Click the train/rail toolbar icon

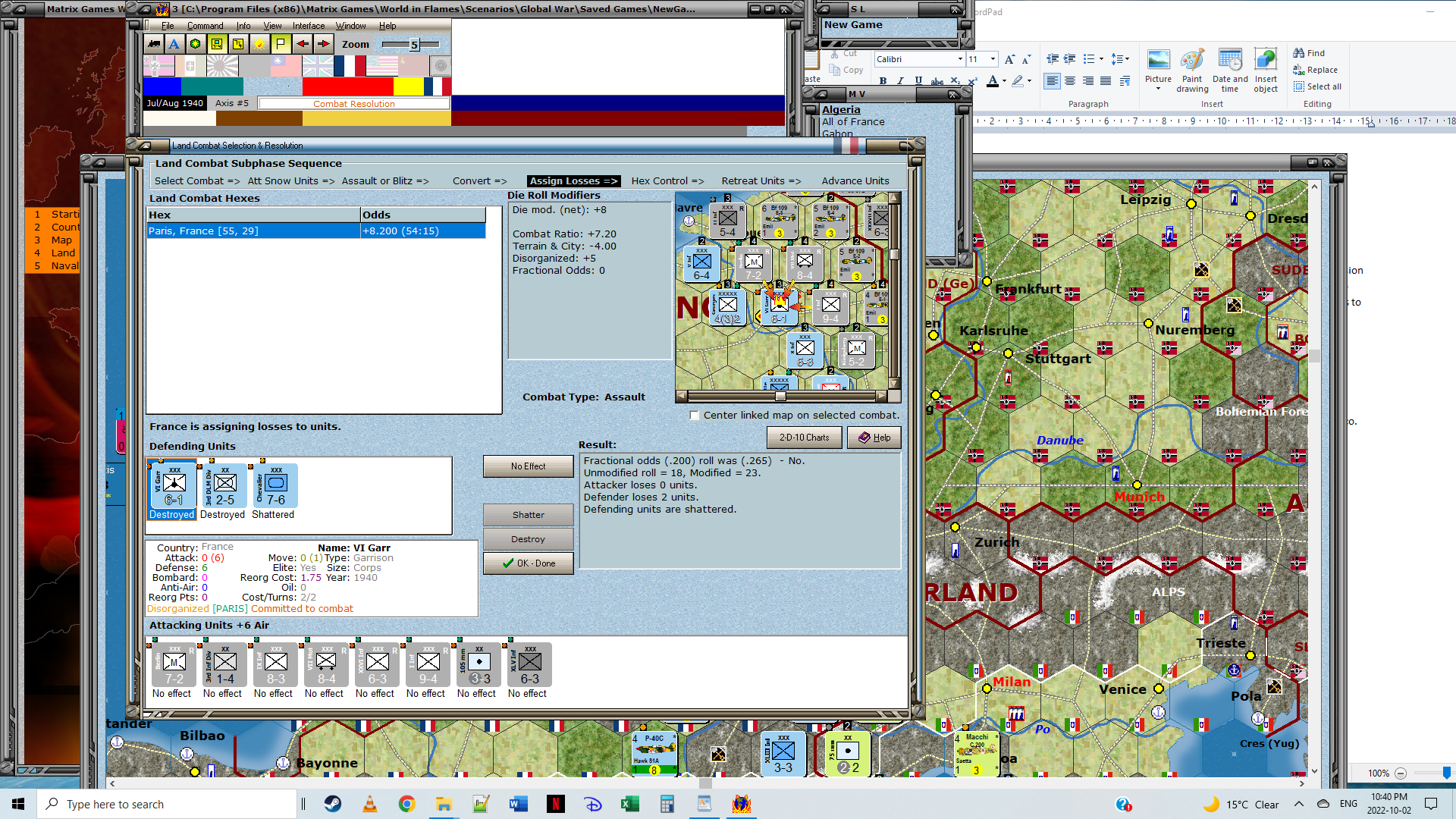pos(154,44)
